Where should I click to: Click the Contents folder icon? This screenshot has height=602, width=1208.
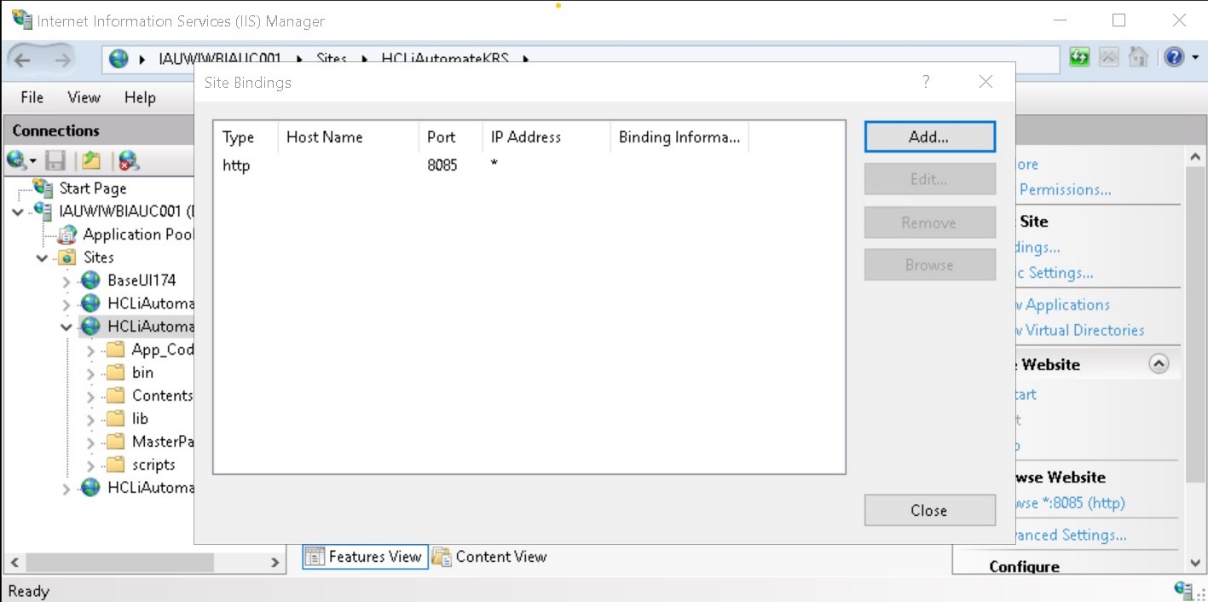click(115, 396)
